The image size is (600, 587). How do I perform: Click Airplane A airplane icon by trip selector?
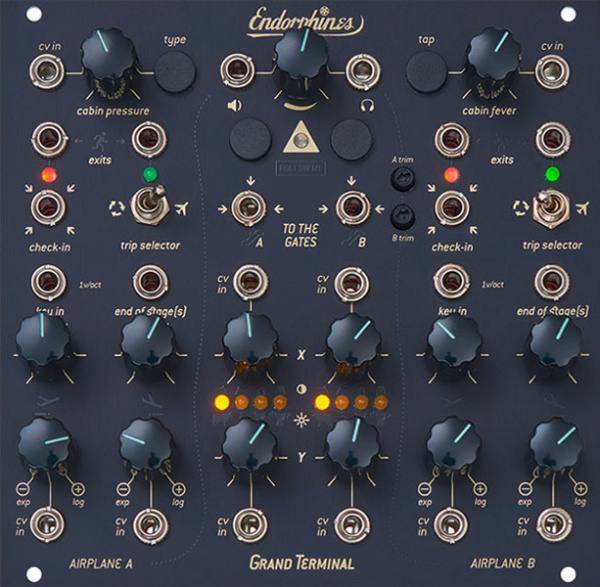coord(182,208)
